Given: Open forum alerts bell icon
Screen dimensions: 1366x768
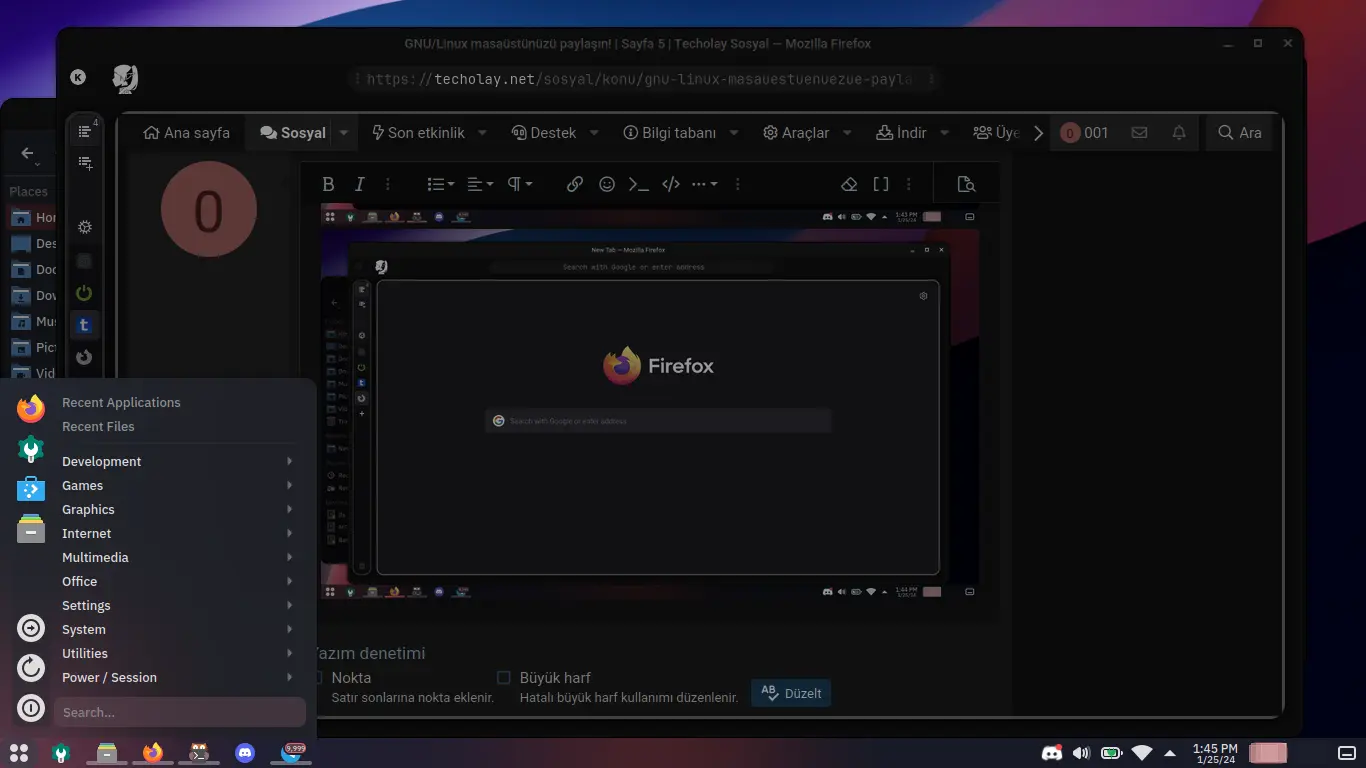Looking at the screenshot, I should [1179, 132].
